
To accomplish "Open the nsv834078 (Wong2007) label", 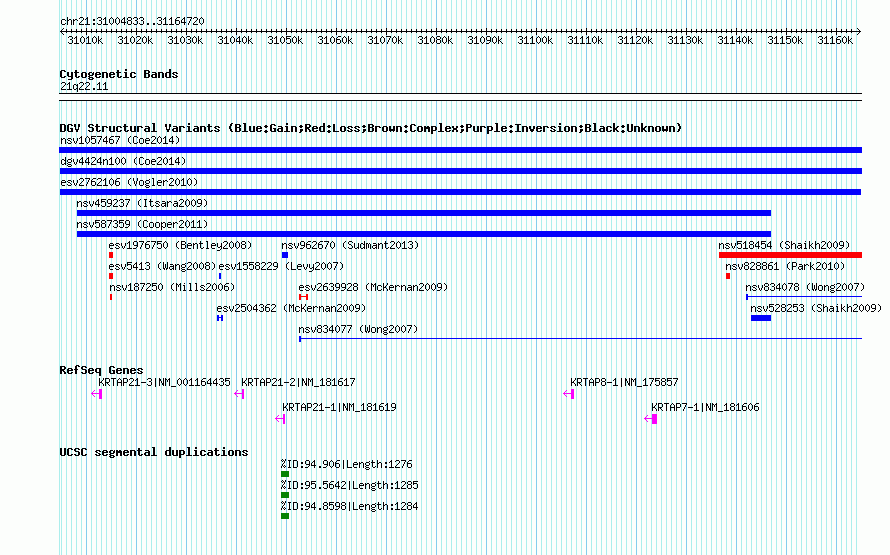I will coord(805,287).
